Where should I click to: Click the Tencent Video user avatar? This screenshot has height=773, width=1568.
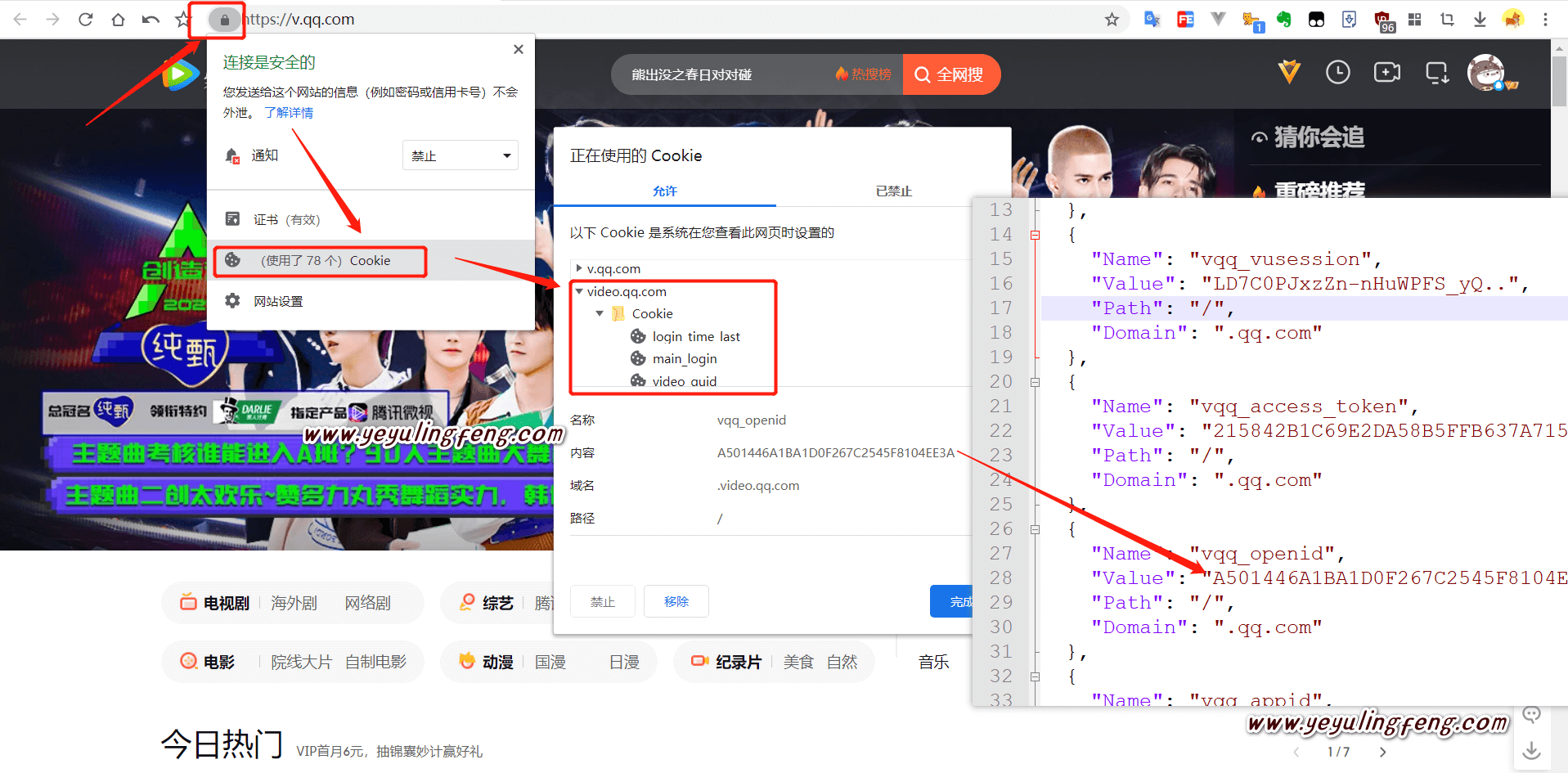point(1487,73)
